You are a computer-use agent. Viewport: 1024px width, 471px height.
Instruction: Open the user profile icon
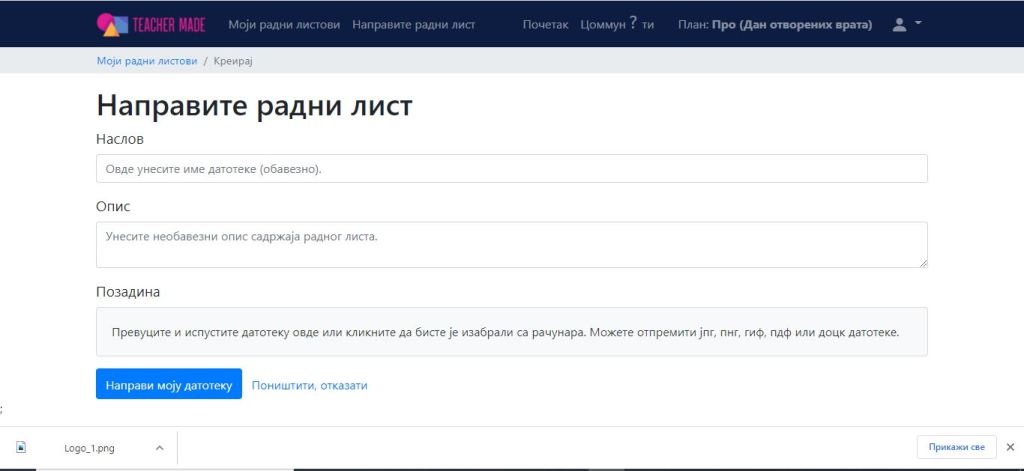899,24
